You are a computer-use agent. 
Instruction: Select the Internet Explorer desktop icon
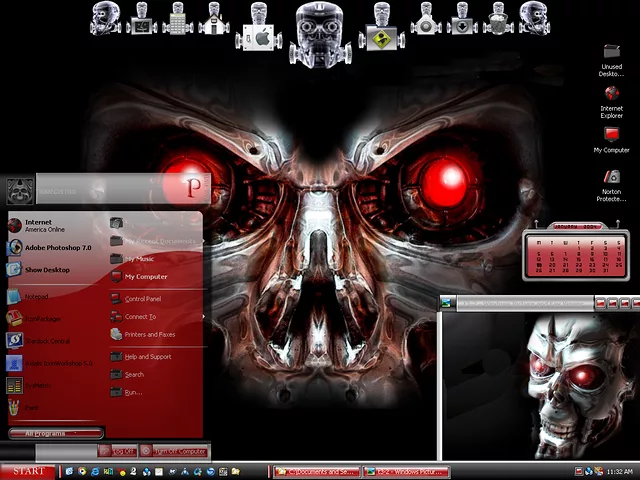click(611, 102)
